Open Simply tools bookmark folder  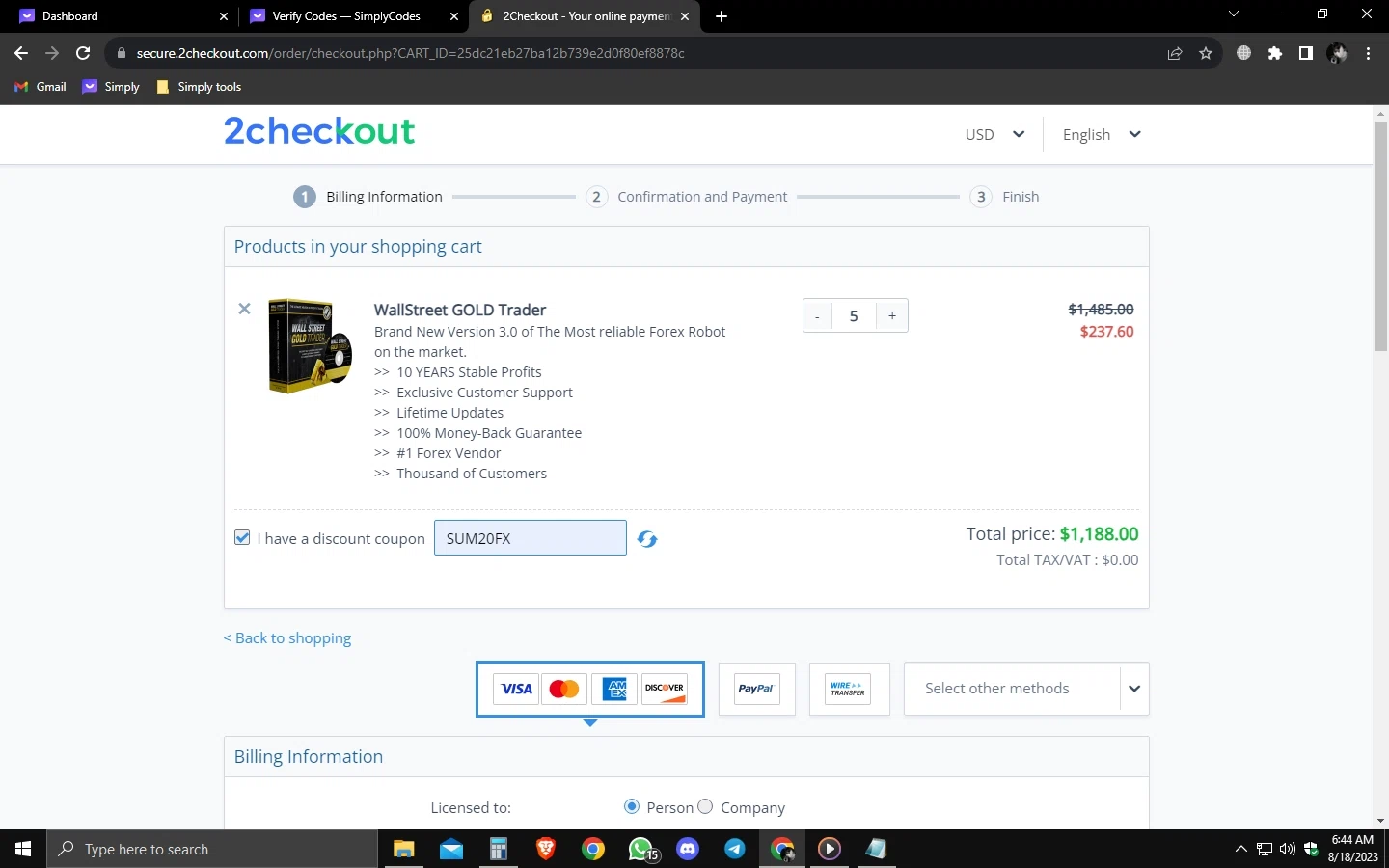click(x=198, y=87)
